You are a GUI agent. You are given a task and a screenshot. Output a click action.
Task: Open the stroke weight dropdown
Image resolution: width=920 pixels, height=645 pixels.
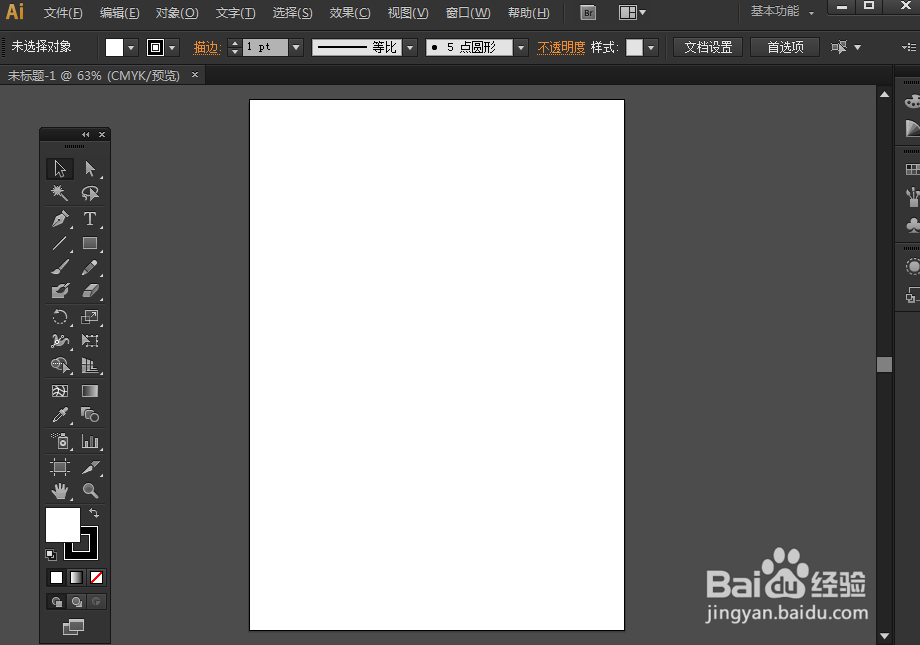(x=296, y=48)
